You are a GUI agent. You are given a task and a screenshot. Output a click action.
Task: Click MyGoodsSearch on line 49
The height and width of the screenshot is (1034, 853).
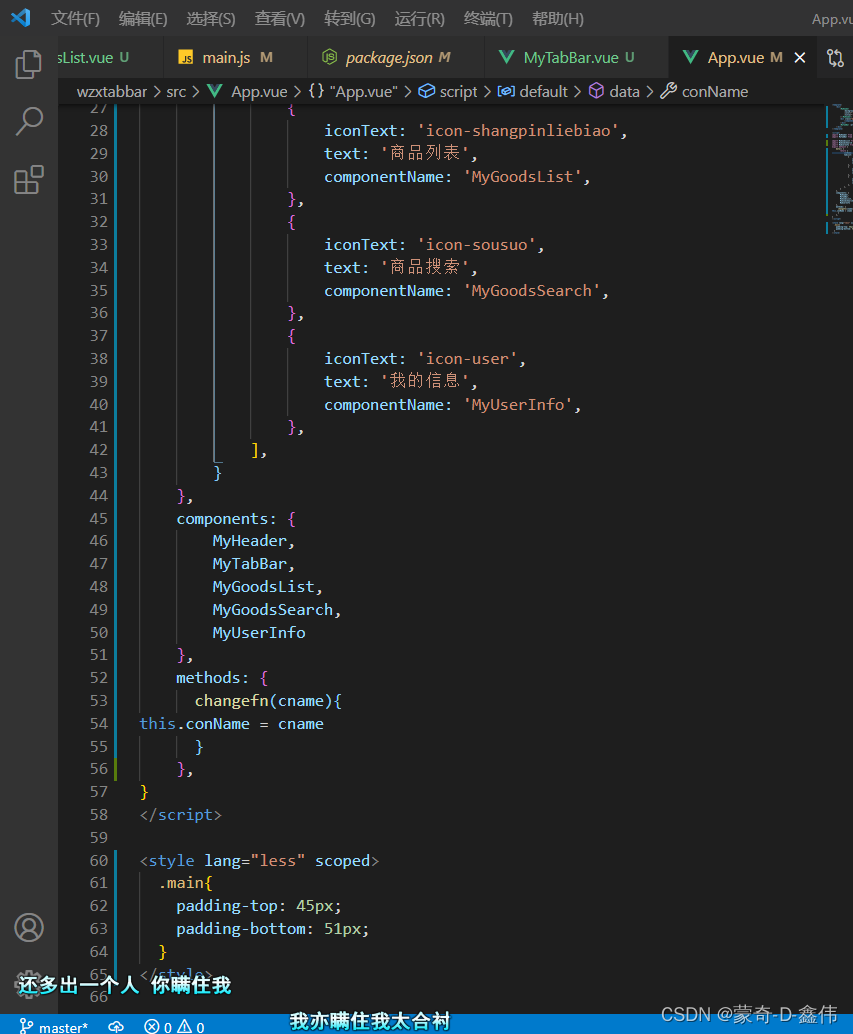point(273,610)
